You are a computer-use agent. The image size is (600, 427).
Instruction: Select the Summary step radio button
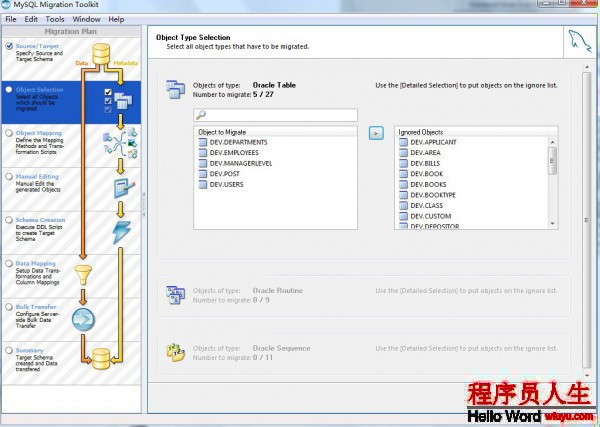pyautogui.click(x=9, y=350)
